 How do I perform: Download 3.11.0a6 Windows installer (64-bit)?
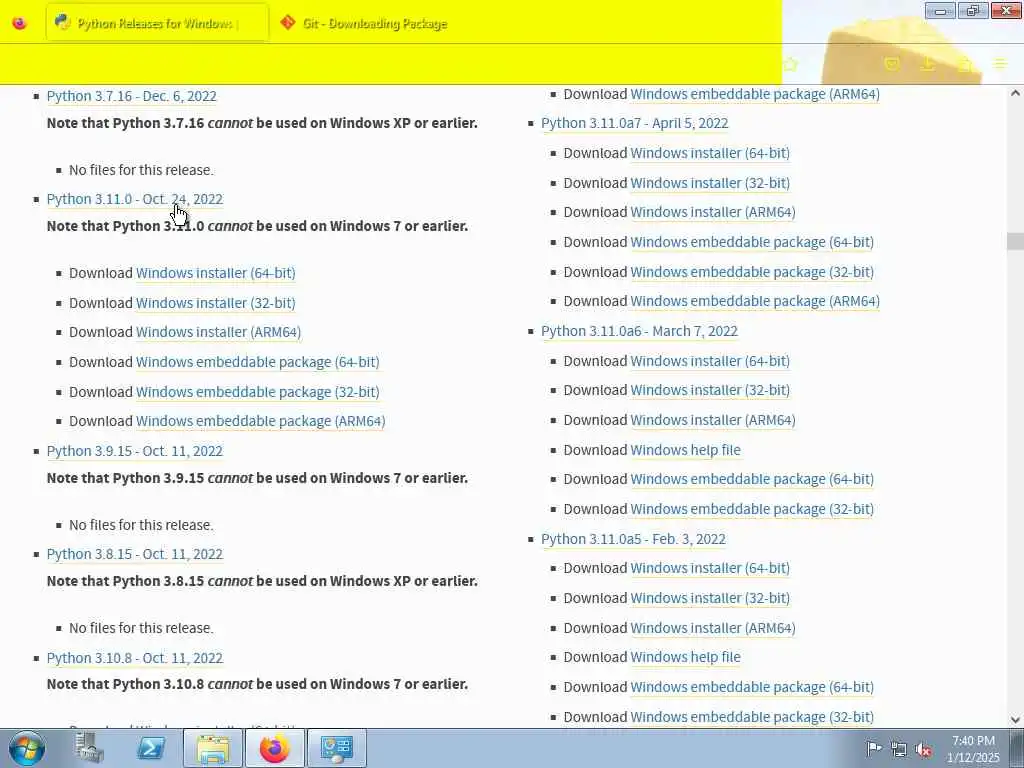[710, 361]
